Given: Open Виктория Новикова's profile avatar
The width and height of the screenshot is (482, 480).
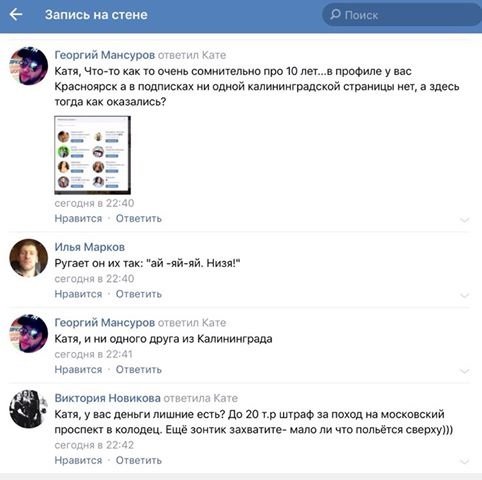Looking at the screenshot, I should coord(29,409).
